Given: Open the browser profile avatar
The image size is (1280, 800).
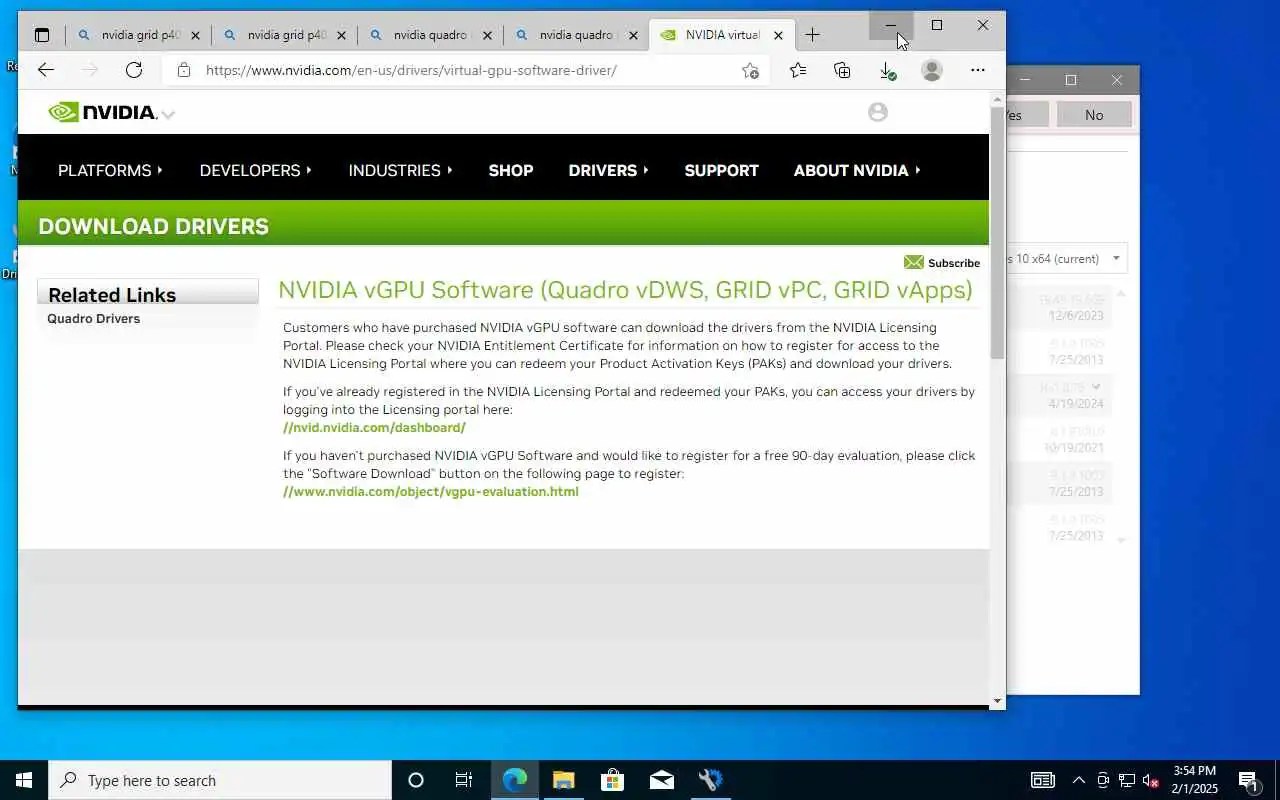Looking at the screenshot, I should click(x=932, y=70).
